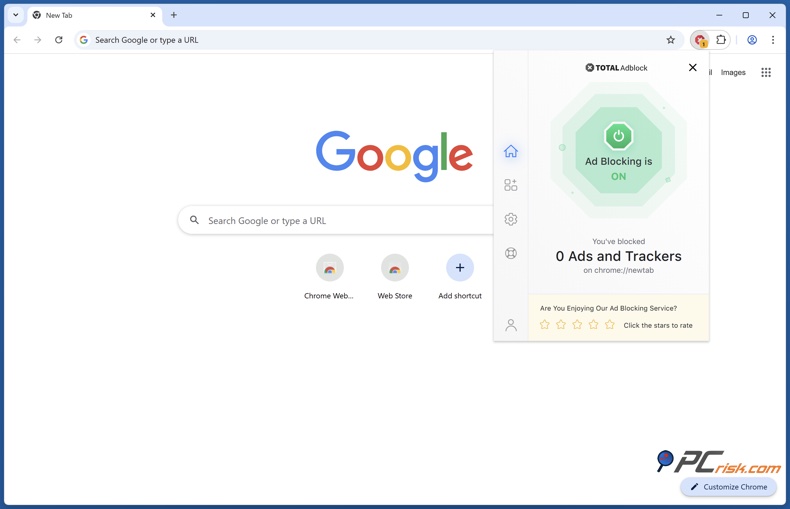The image size is (790, 509).
Task: Open Total Adblock settings gear
Action: (x=511, y=219)
